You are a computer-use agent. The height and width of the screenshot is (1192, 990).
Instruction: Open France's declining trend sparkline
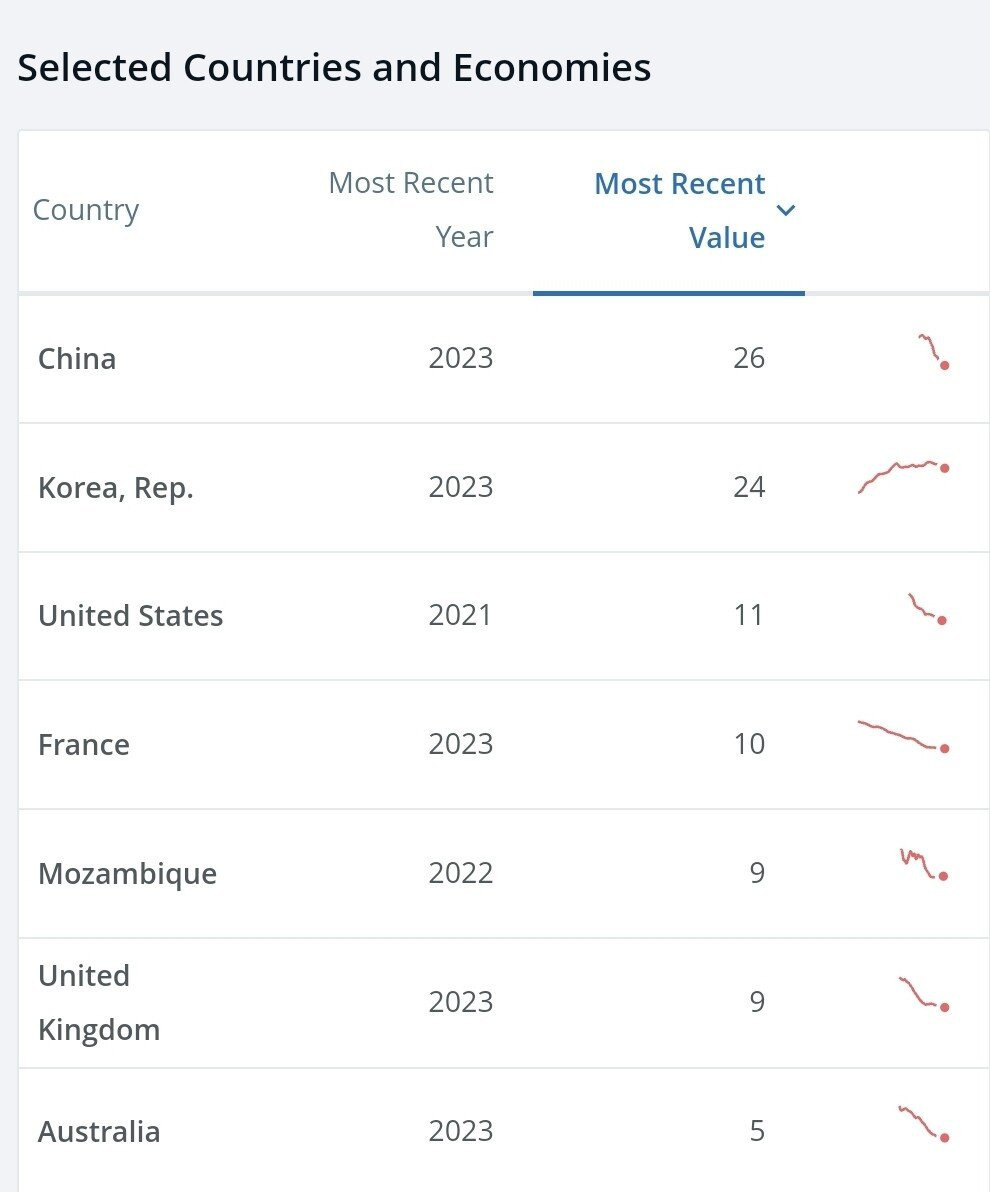[x=903, y=736]
